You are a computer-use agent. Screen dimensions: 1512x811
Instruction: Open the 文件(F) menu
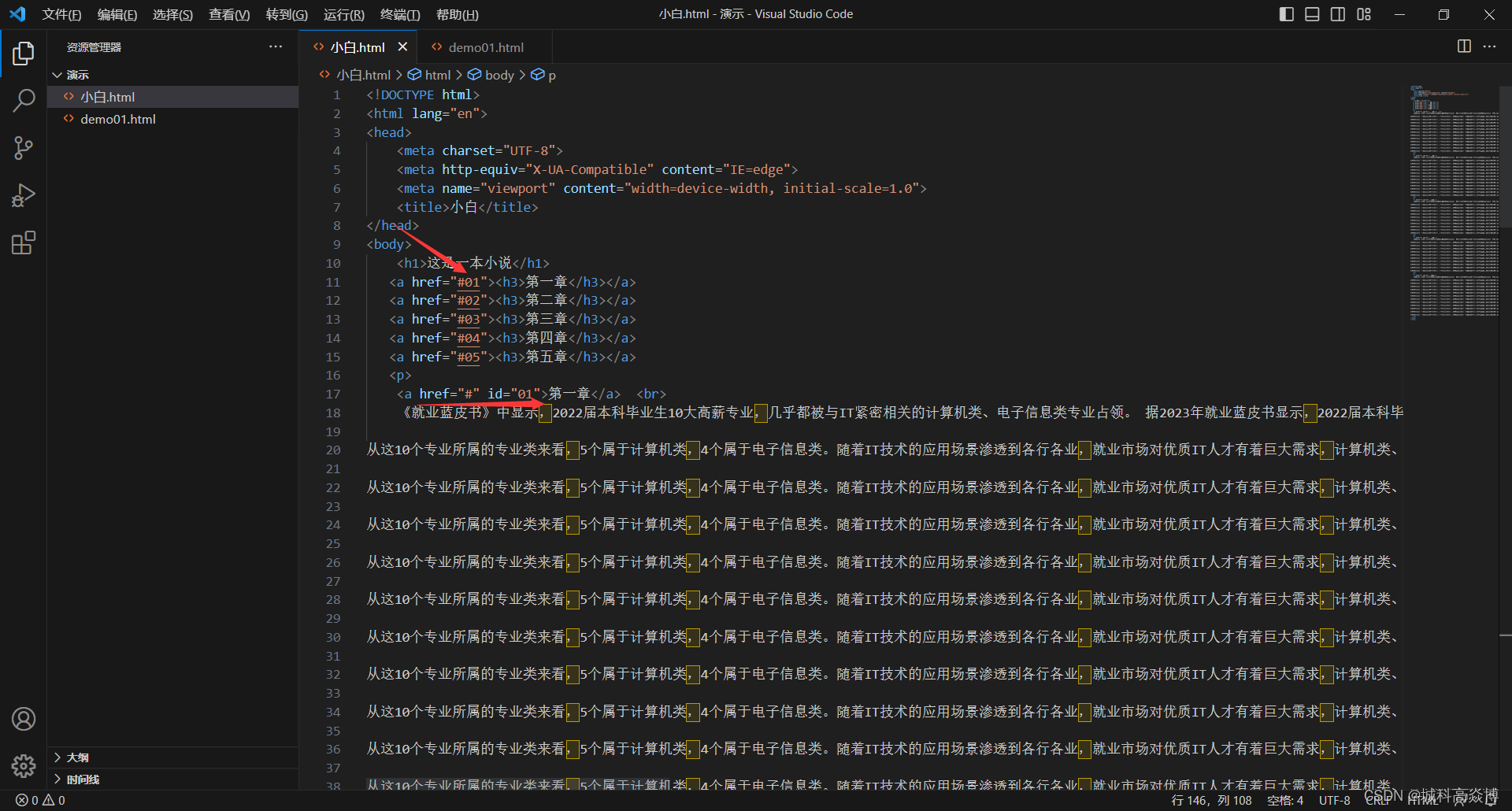pyautogui.click(x=61, y=14)
